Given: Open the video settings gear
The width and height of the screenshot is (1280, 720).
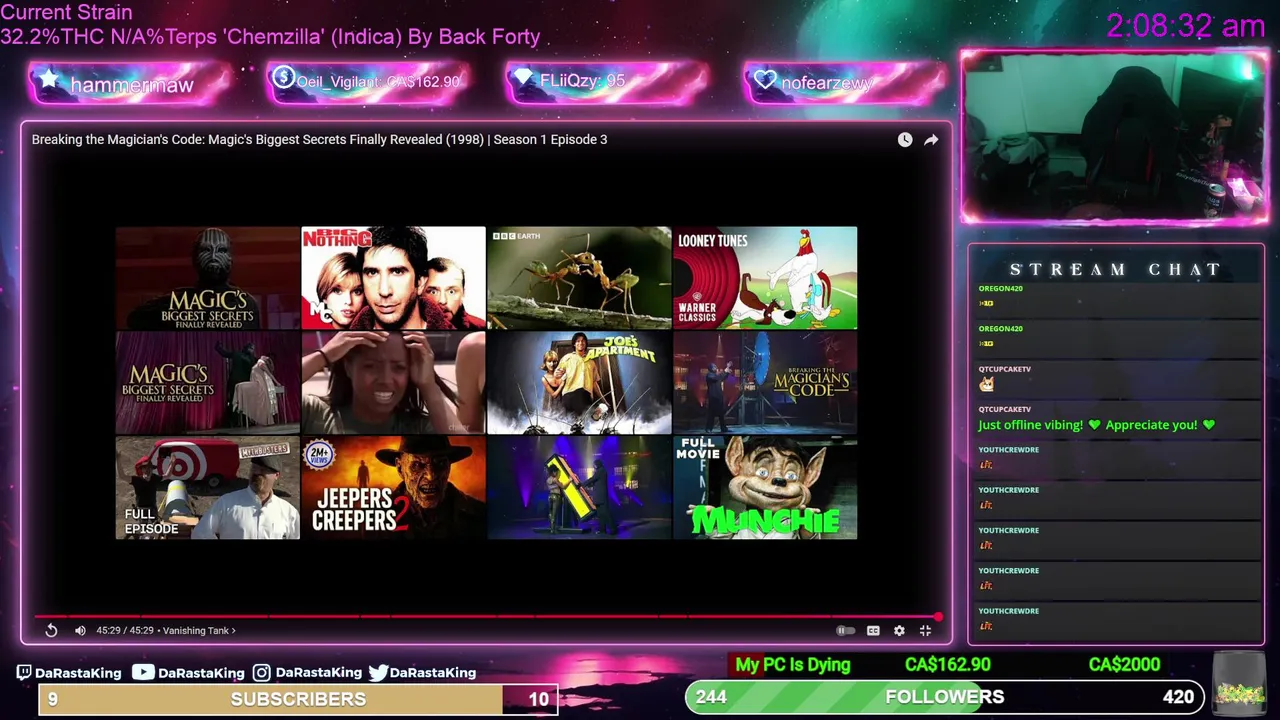Looking at the screenshot, I should (x=899, y=630).
